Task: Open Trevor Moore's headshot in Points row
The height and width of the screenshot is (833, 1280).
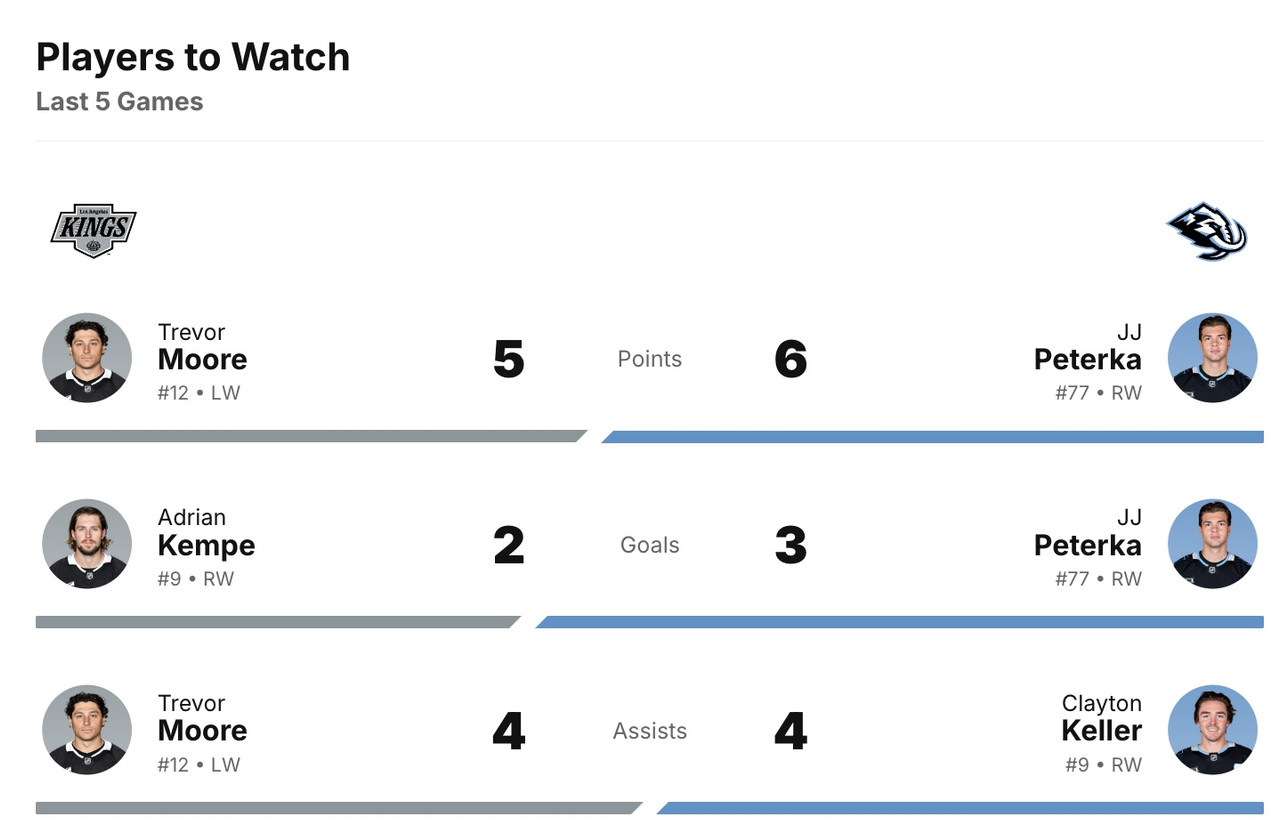Action: point(87,358)
